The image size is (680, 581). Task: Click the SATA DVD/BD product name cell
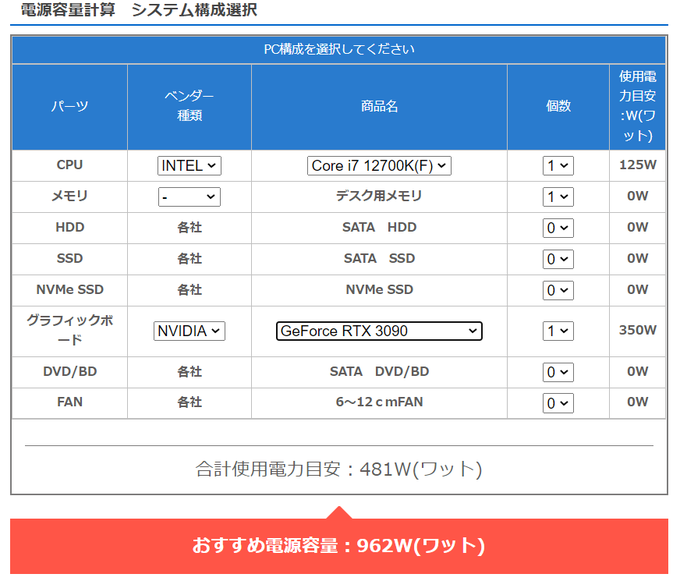pos(379,372)
